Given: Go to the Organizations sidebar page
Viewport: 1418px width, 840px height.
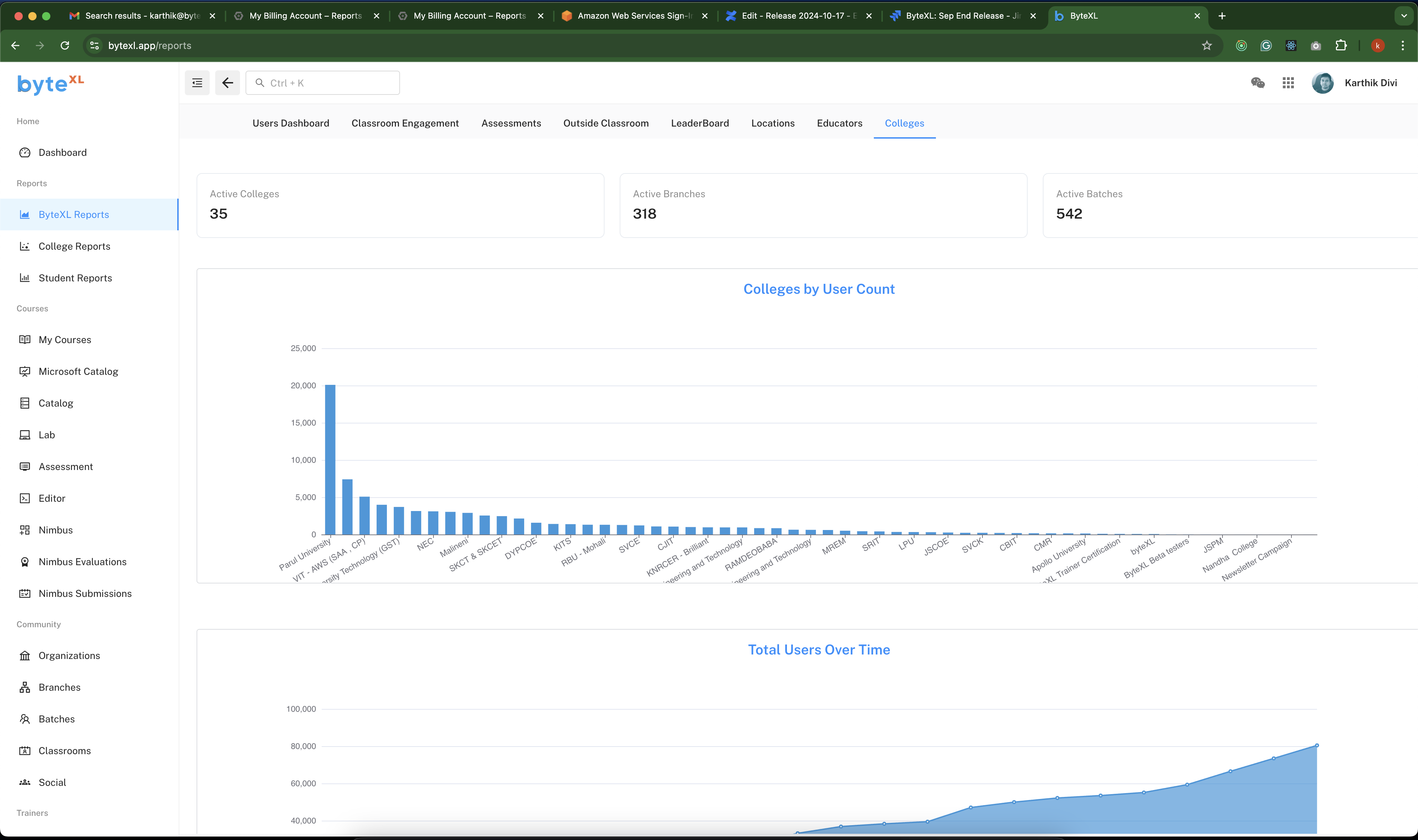Looking at the screenshot, I should [69, 656].
